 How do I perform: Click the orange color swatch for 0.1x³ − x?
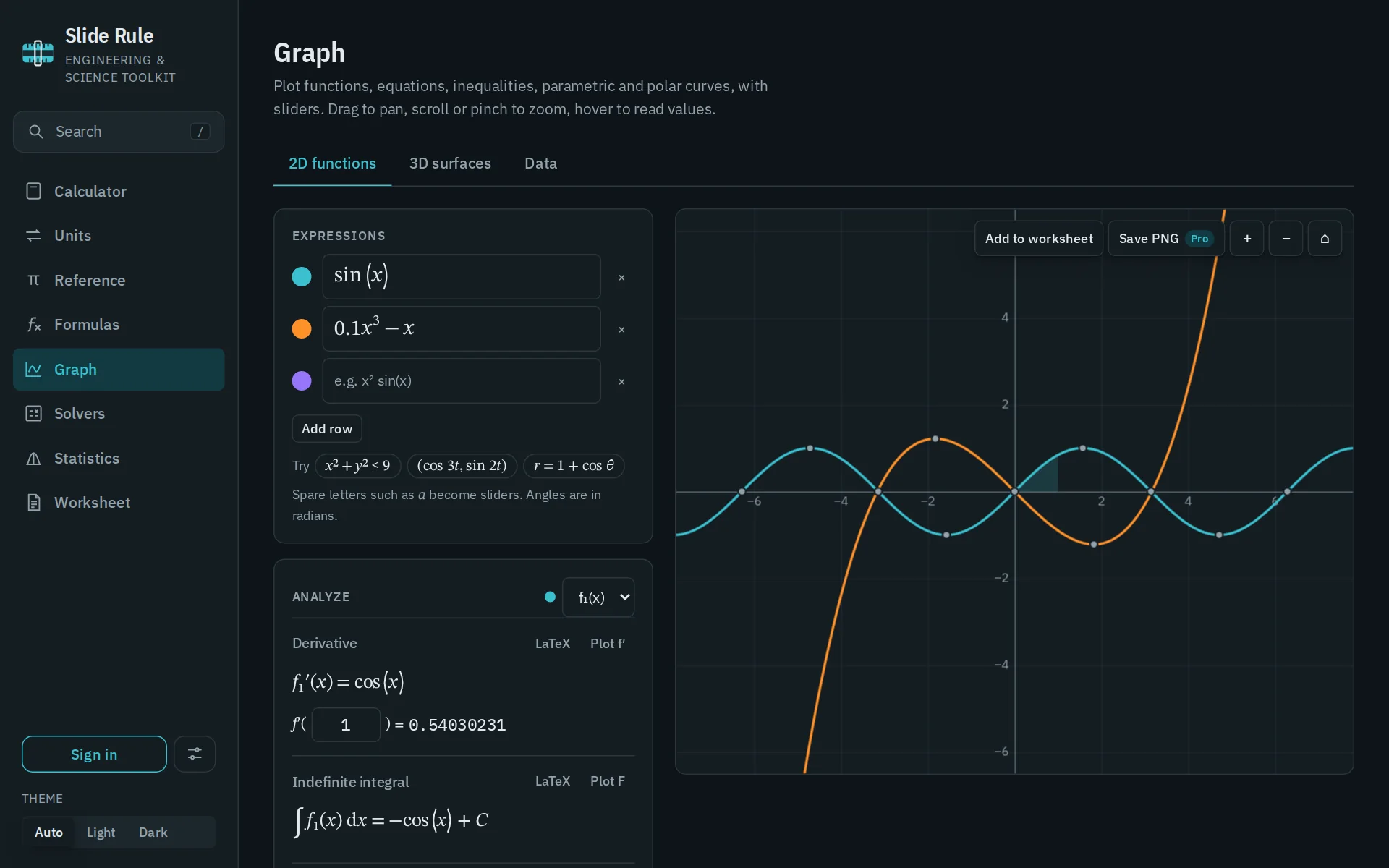(x=302, y=329)
